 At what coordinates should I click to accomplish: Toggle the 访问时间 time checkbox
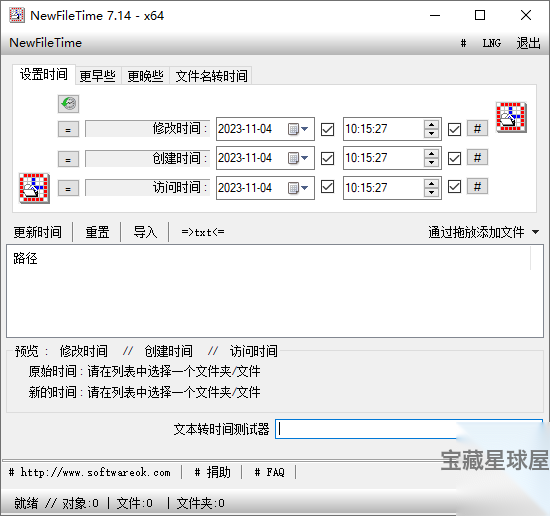point(455,187)
